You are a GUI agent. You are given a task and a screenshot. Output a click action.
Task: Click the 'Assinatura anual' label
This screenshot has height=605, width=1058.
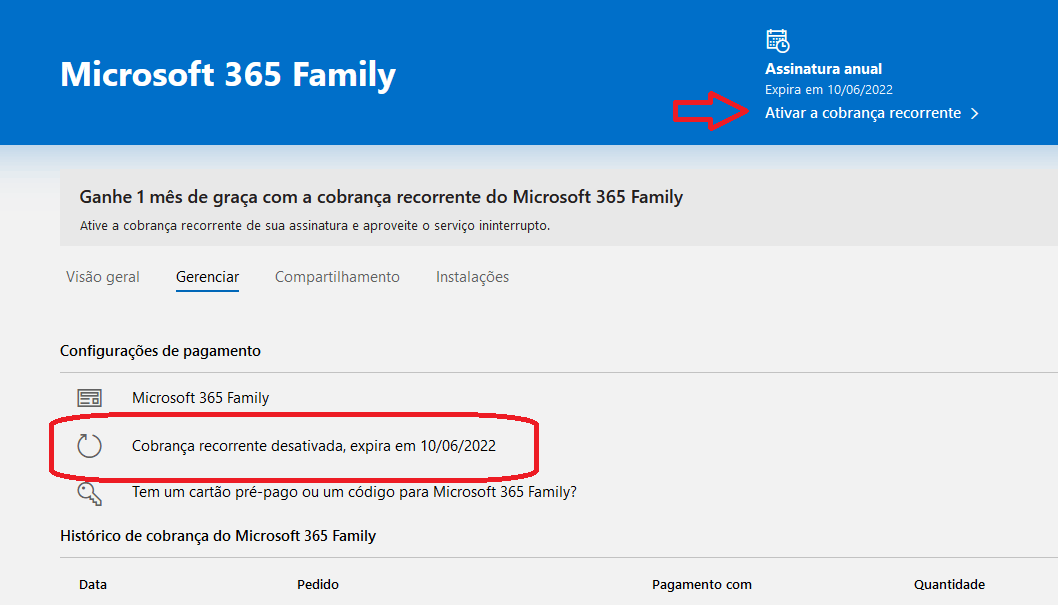(823, 69)
